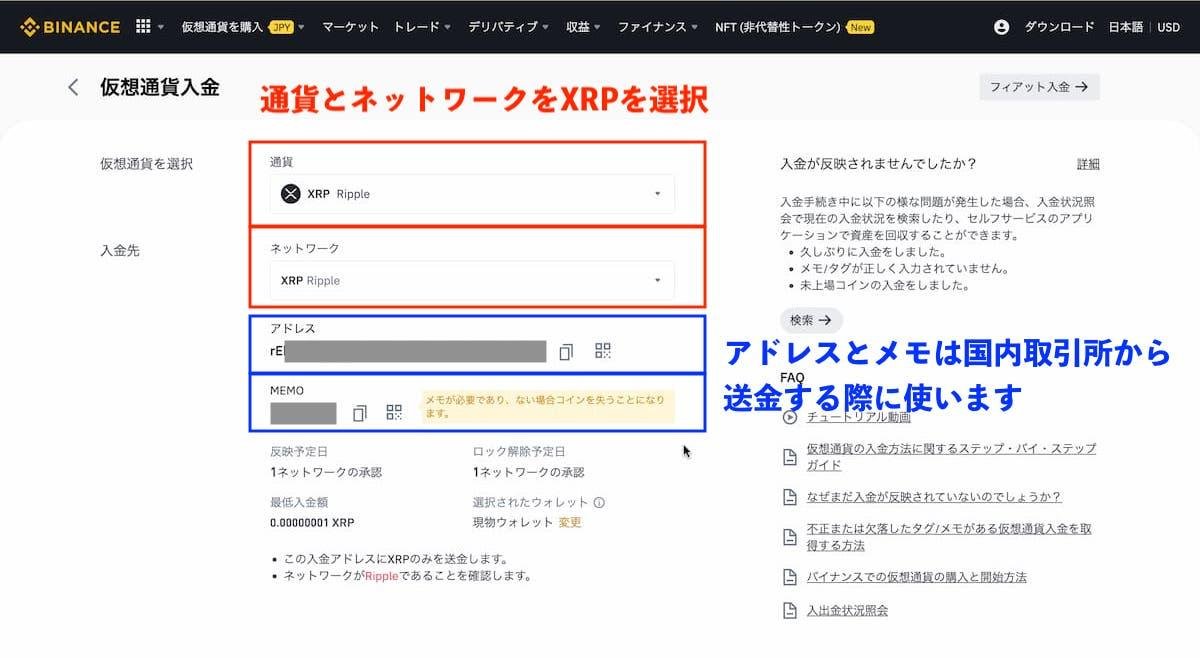This screenshot has width=1200, height=658.
Task: Click ダウンロード in the top bar
Action: (1059, 27)
